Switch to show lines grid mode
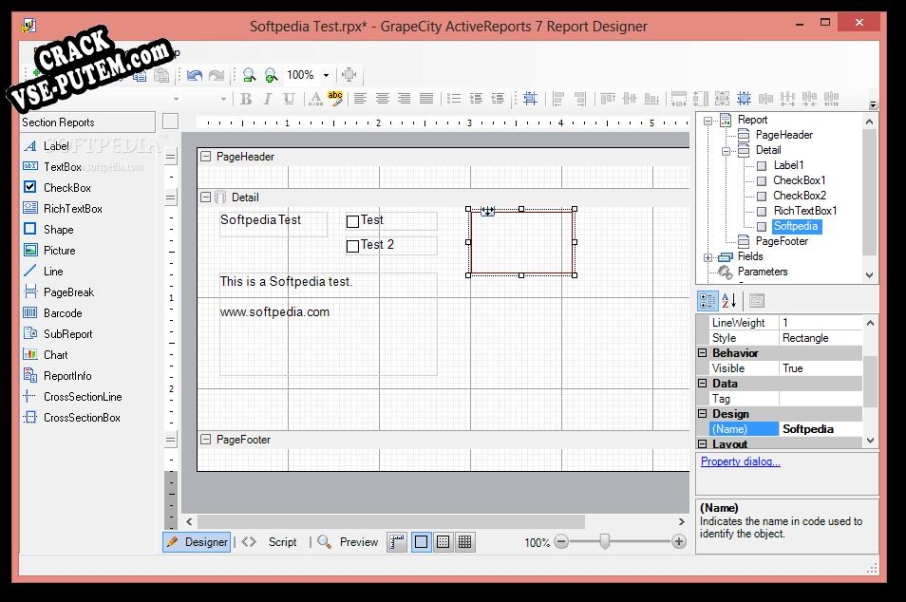The width and height of the screenshot is (906, 602). (465, 542)
